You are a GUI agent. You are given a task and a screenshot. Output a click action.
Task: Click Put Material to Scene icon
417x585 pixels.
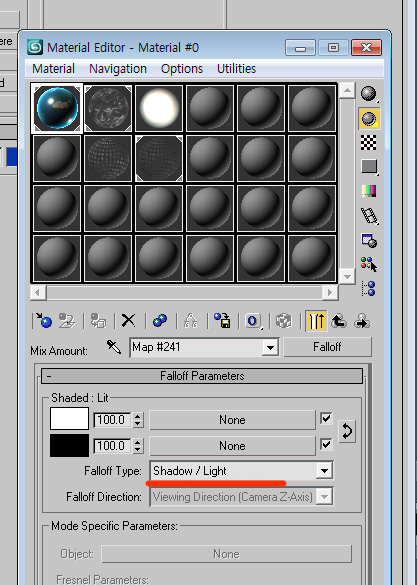[x=67, y=321]
